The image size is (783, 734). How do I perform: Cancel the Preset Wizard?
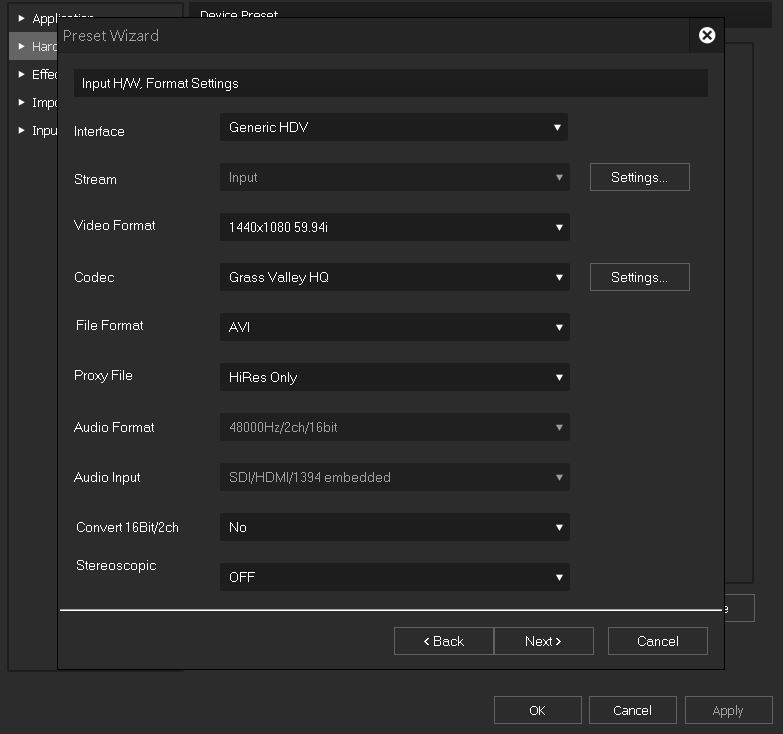pyautogui.click(x=657, y=641)
